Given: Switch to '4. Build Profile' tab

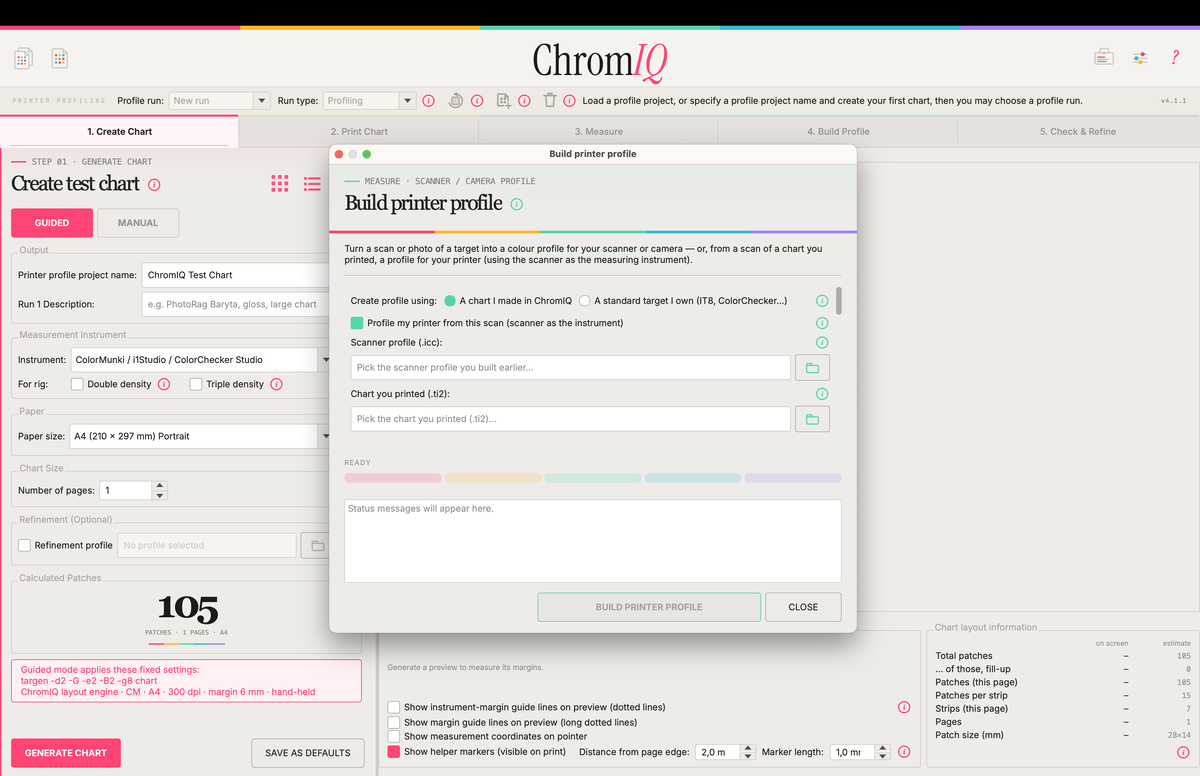Looking at the screenshot, I should coord(838,131).
